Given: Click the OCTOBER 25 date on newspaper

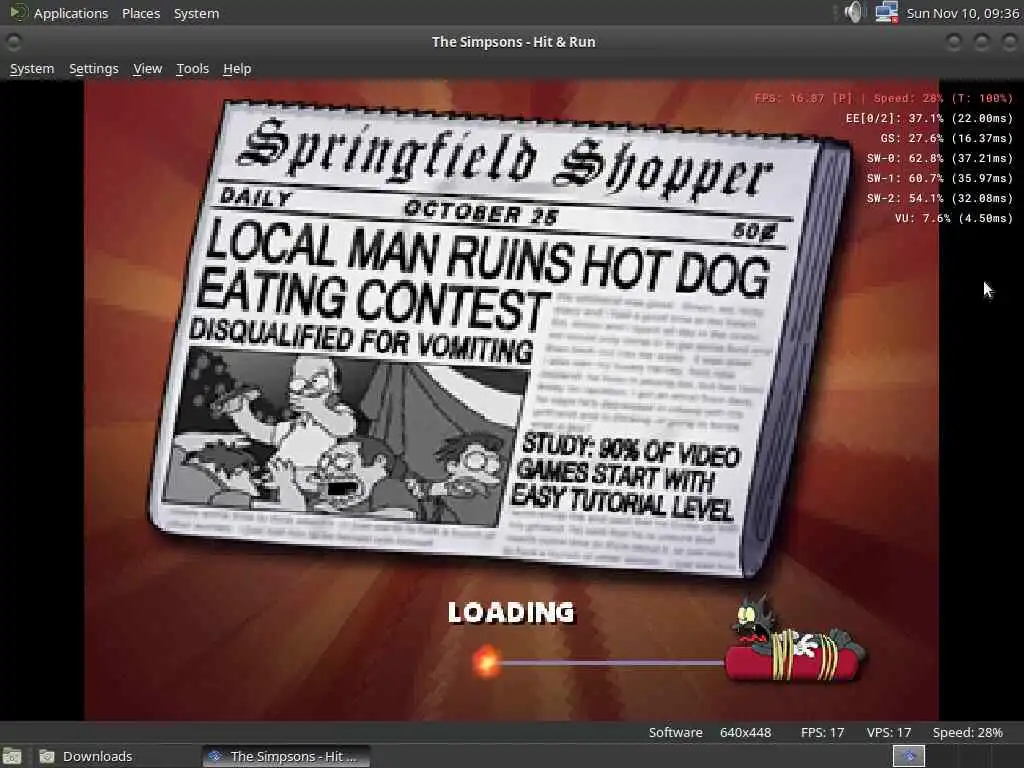Looking at the screenshot, I should 481,212.
